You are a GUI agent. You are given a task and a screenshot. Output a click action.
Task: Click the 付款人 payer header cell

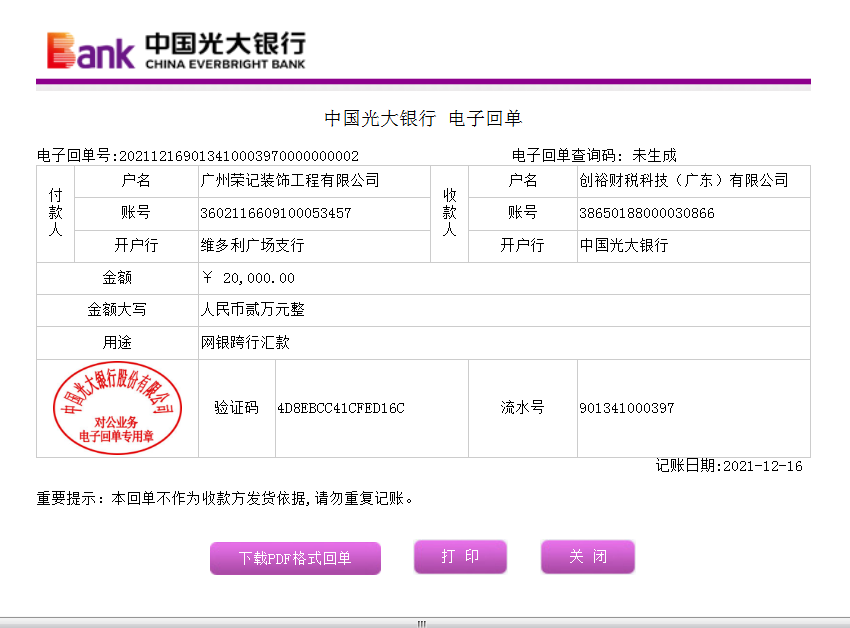55,214
